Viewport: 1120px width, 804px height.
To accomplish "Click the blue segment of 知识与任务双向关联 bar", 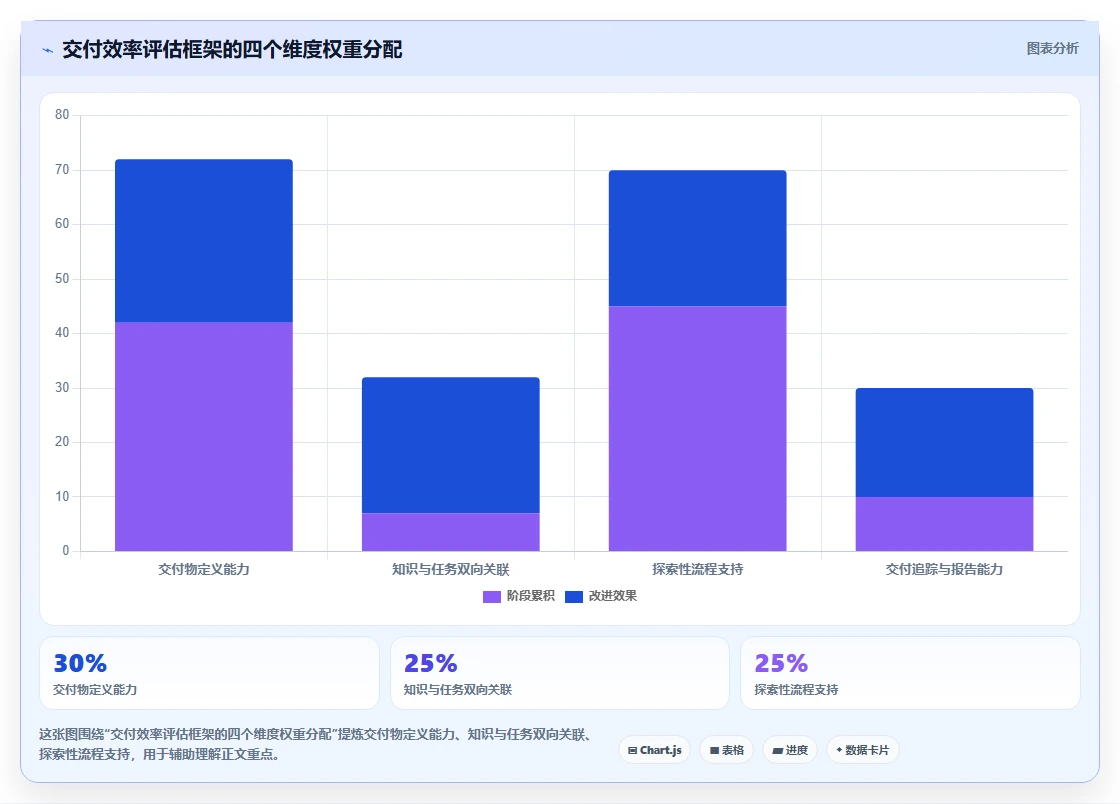I will 451,445.
